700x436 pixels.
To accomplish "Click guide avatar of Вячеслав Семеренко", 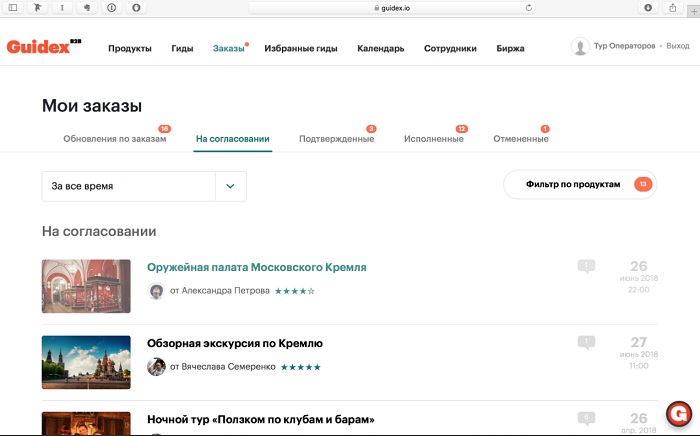I will coord(156,367).
